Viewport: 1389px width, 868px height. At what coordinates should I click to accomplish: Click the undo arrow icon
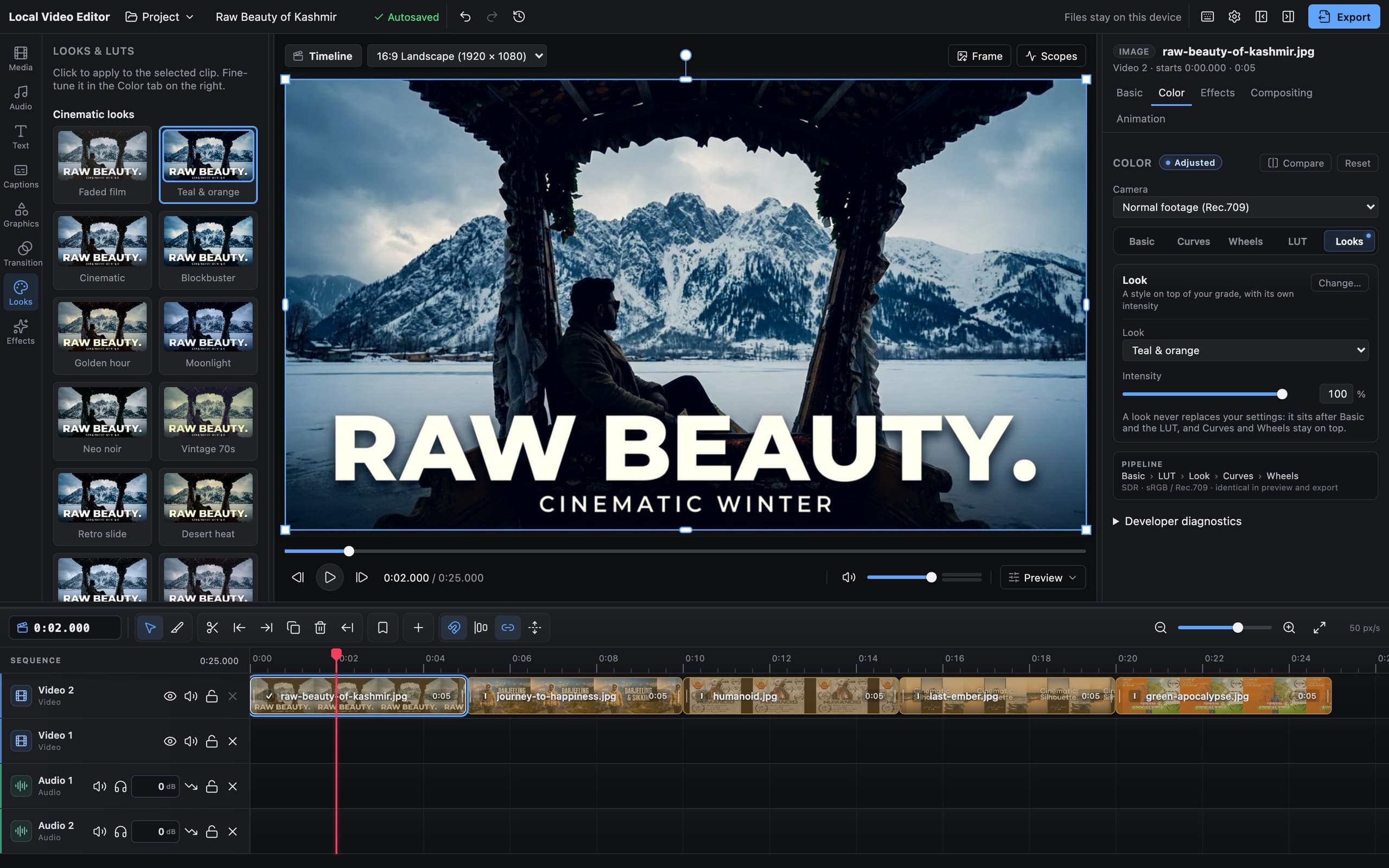pos(465,17)
